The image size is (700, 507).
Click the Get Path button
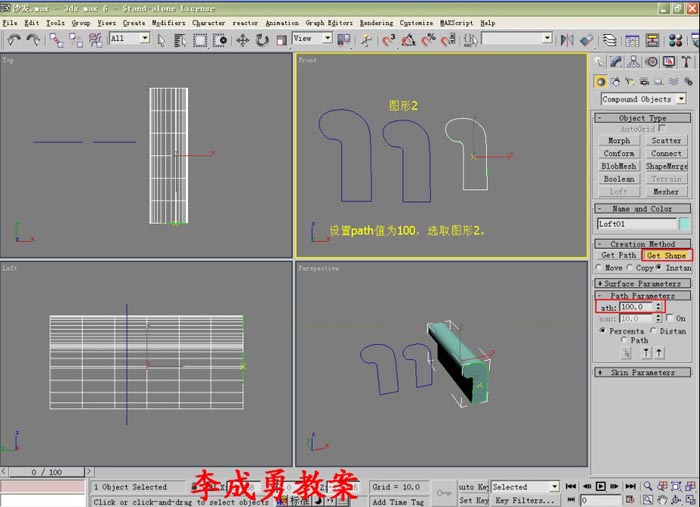coord(618,255)
